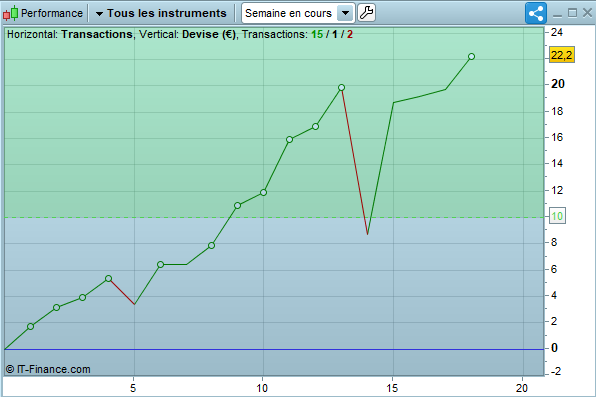
Task: Click the green winning transactions count '15'
Action: (x=317, y=35)
